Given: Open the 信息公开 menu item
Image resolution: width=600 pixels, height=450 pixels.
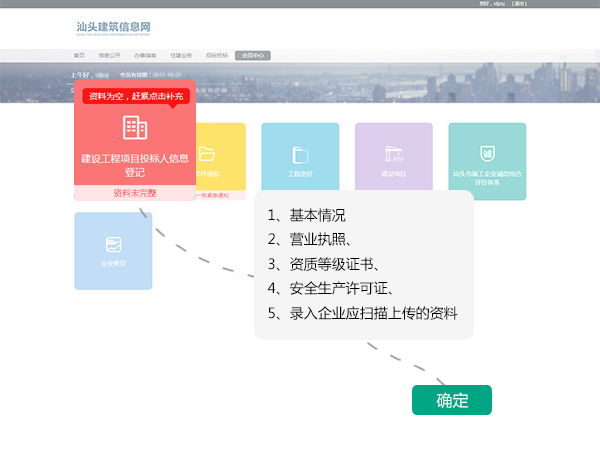Looking at the screenshot, I should pyautogui.click(x=109, y=56).
